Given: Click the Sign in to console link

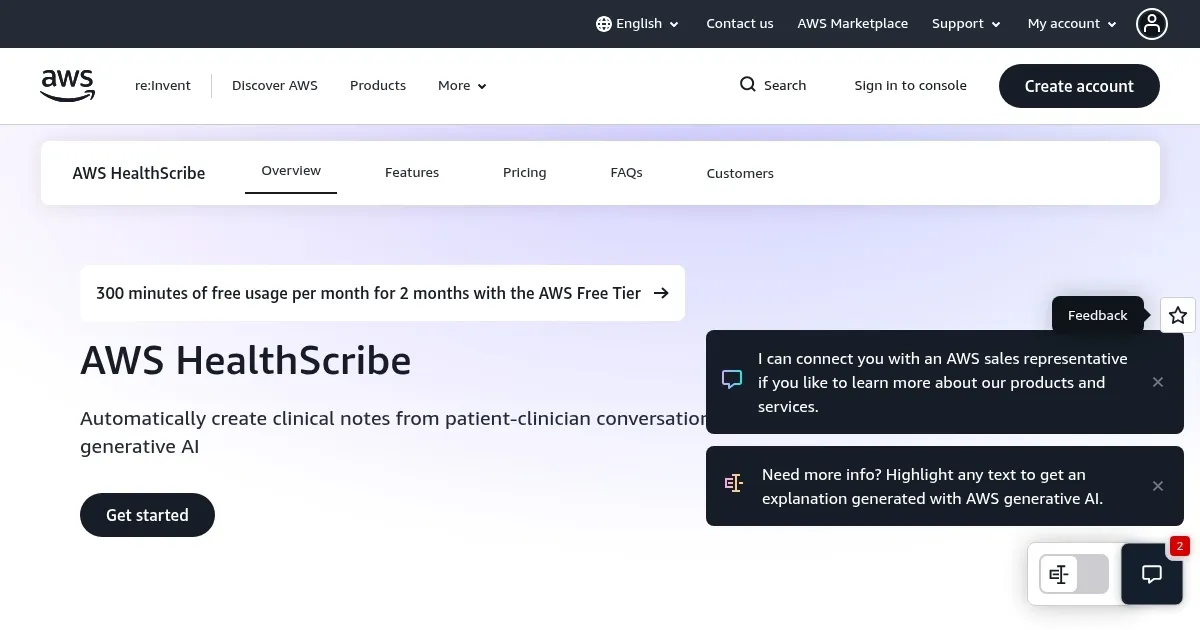Looking at the screenshot, I should pyautogui.click(x=910, y=85).
